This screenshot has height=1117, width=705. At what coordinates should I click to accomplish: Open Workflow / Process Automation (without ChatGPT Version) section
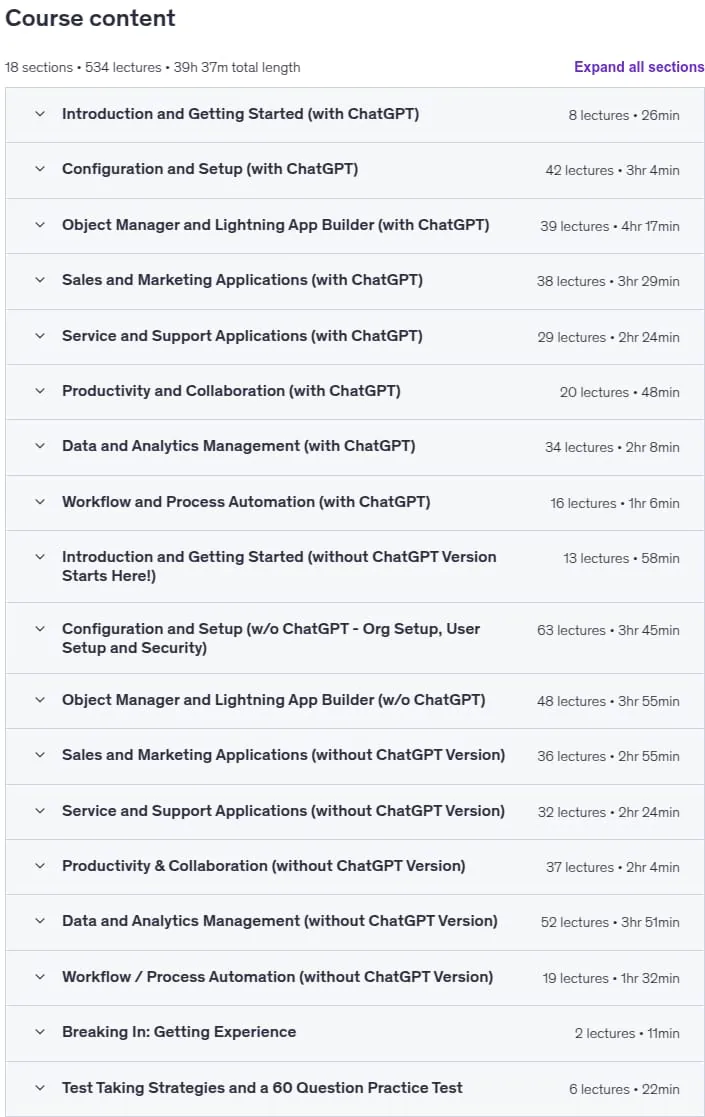click(x=355, y=977)
